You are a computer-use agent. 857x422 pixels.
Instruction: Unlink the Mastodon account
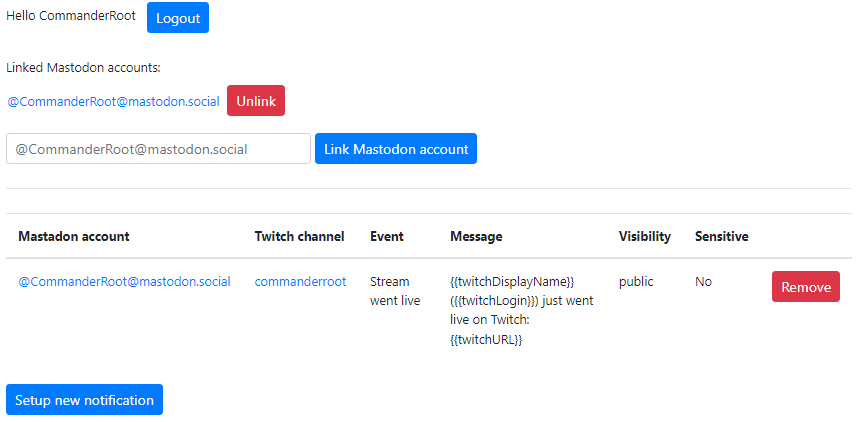256,101
